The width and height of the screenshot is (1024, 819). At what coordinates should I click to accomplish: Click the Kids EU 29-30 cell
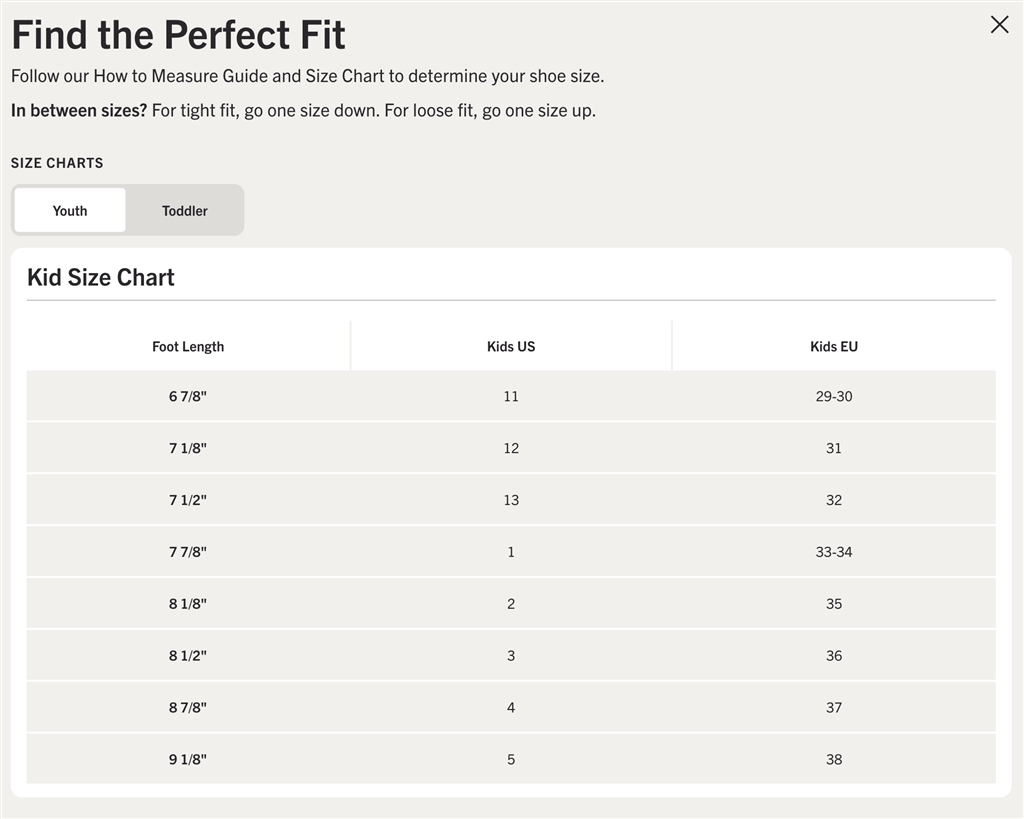click(833, 397)
